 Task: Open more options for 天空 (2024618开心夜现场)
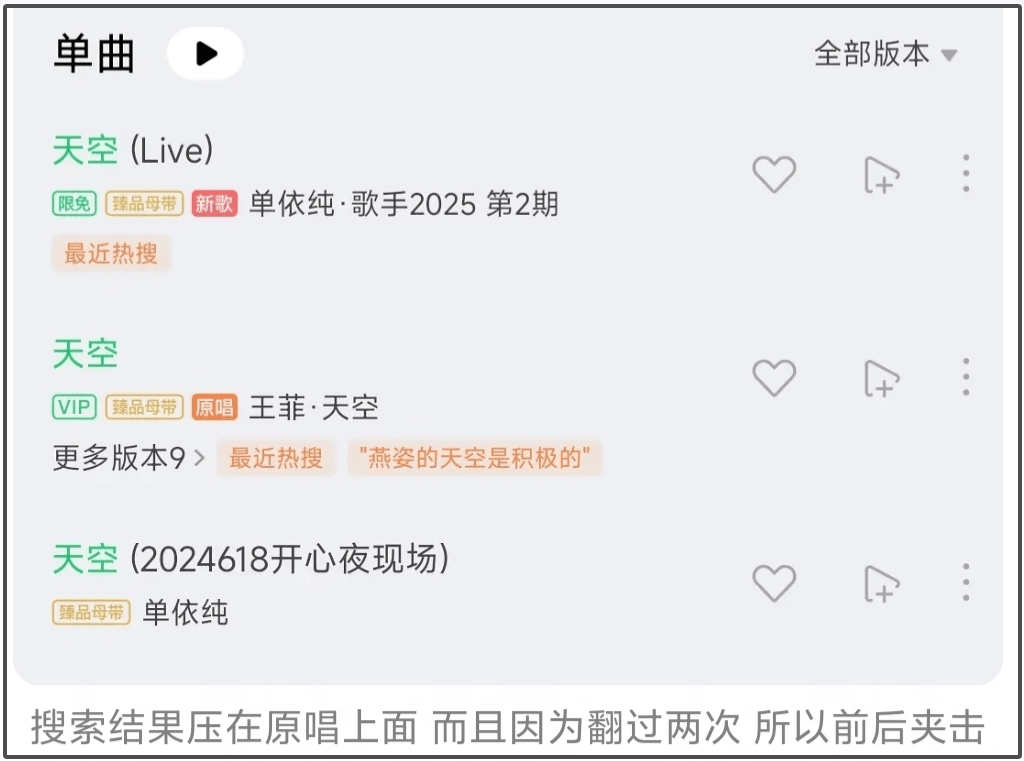(966, 582)
